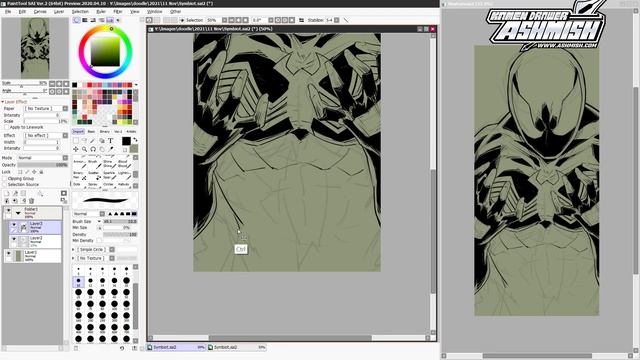
Task: Show the RGB slider panel icon
Action: click(x=85, y=20)
